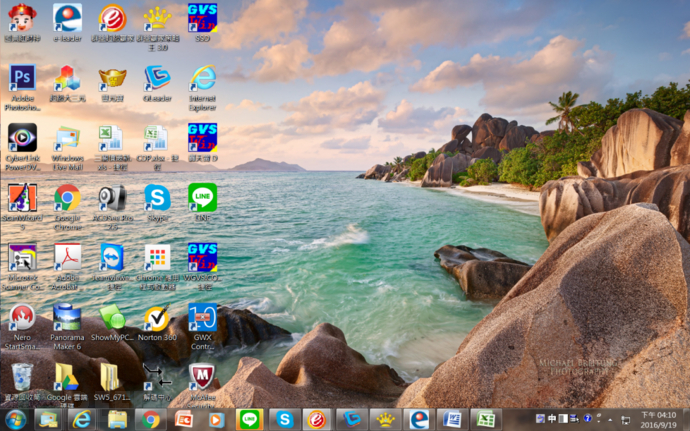
Task: Open Panorama Maker 6 on the desktop
Action: pyautogui.click(x=67, y=318)
